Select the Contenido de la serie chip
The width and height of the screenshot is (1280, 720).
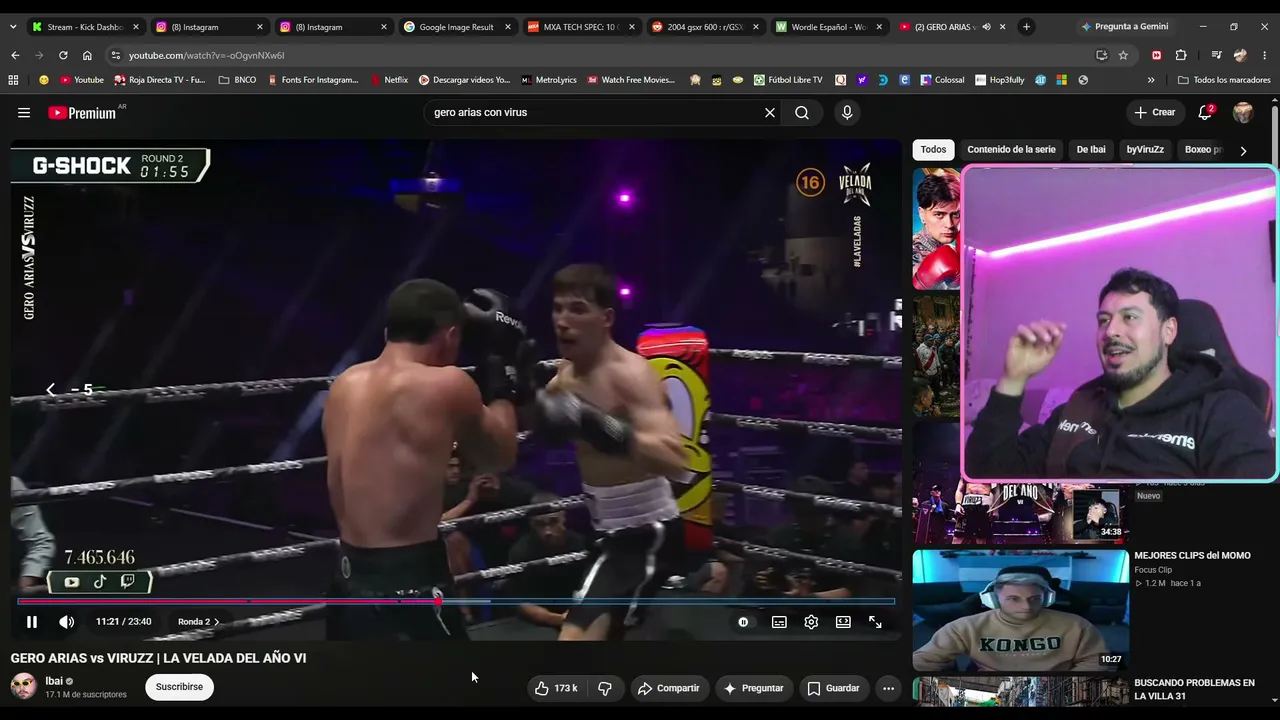[x=1011, y=150]
